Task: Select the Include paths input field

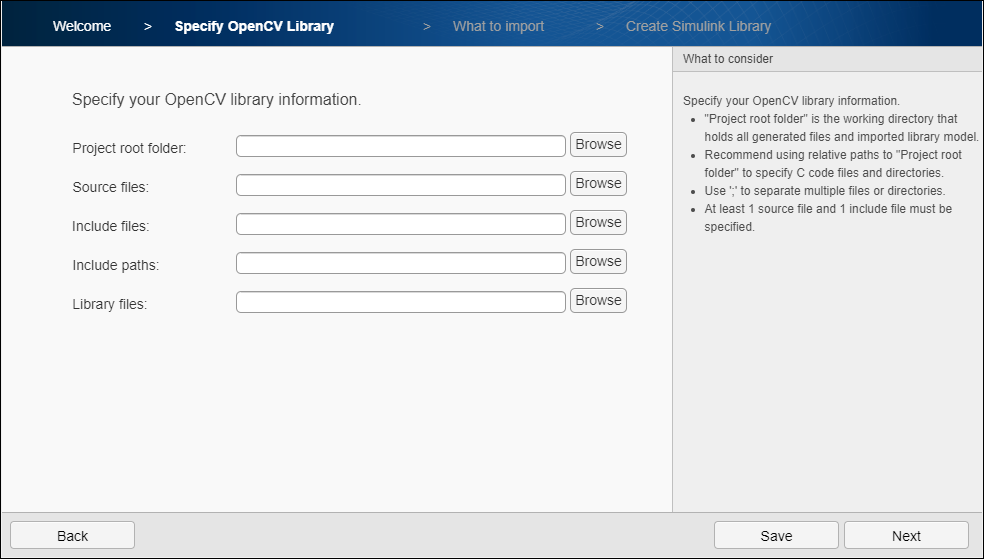Action: (400, 264)
